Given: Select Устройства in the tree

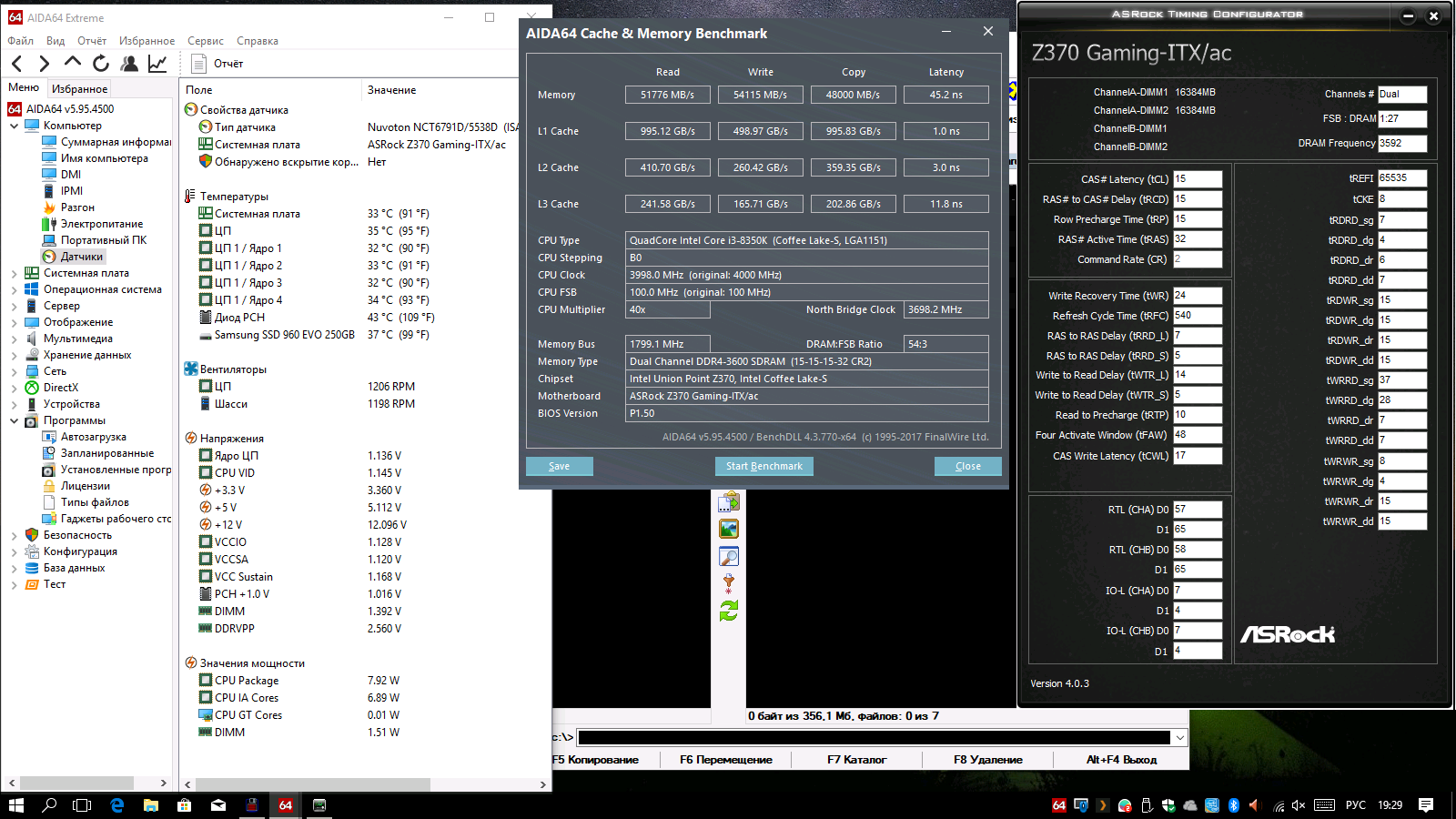Looking at the screenshot, I should click(x=71, y=404).
